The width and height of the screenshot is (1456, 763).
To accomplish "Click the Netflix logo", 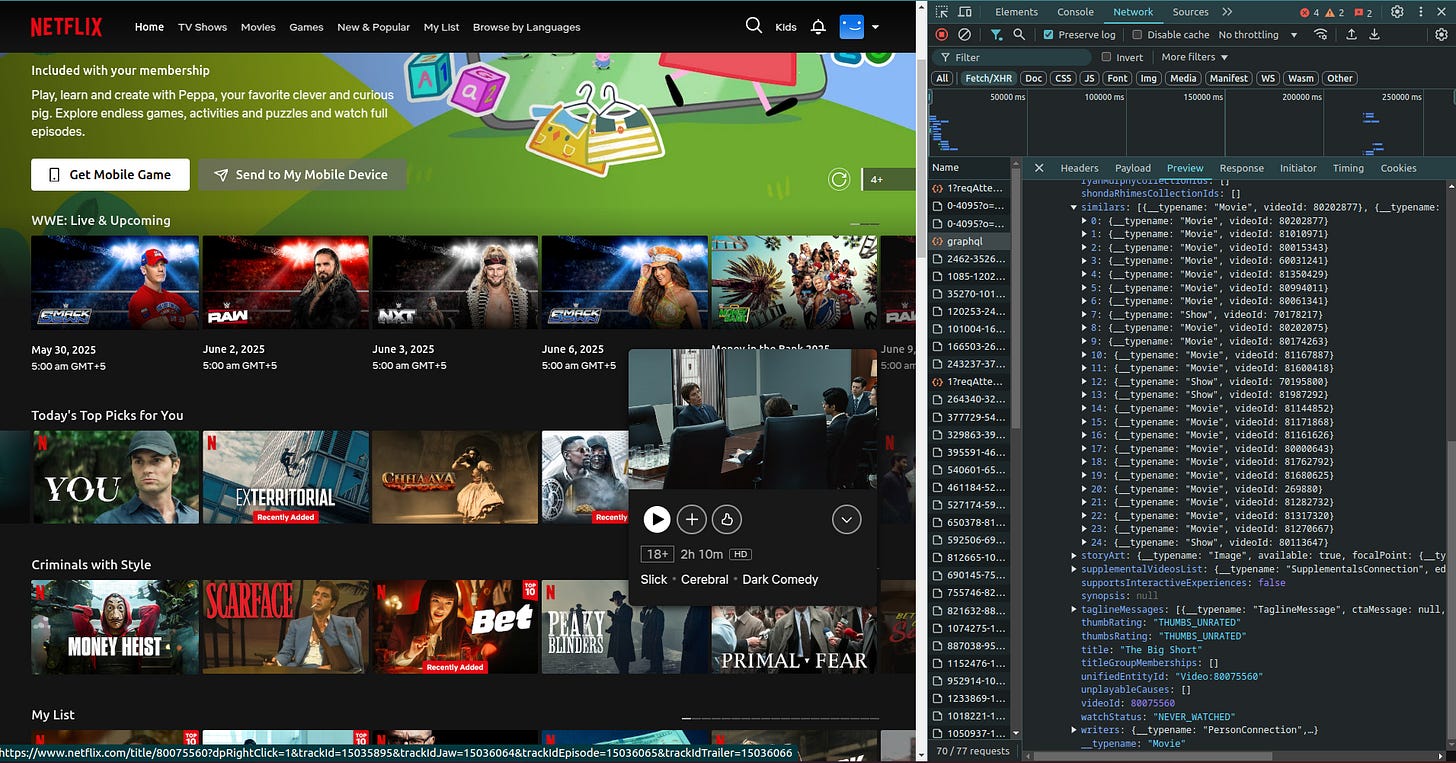I will coord(66,27).
